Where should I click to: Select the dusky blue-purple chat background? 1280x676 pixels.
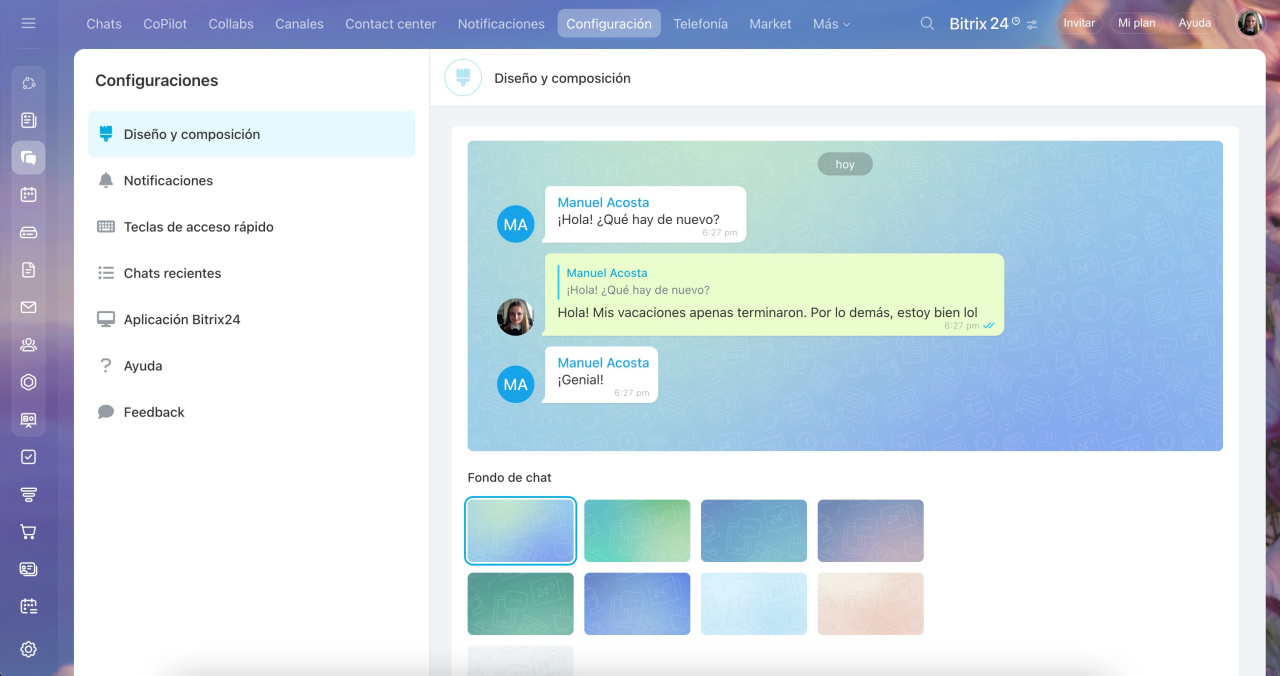(871, 531)
